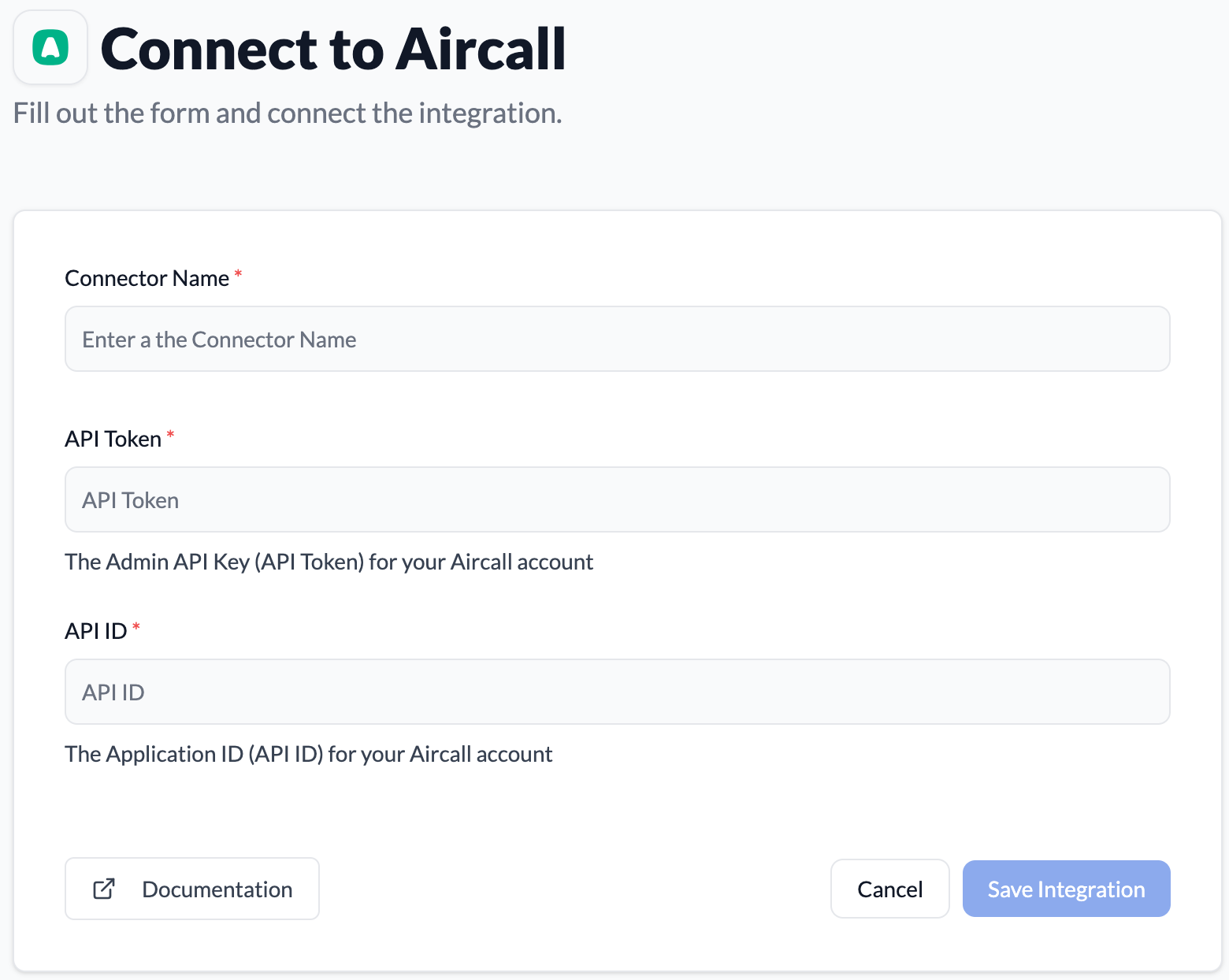The width and height of the screenshot is (1229, 980).
Task: Click the Save Integration button
Action: click(1066, 889)
